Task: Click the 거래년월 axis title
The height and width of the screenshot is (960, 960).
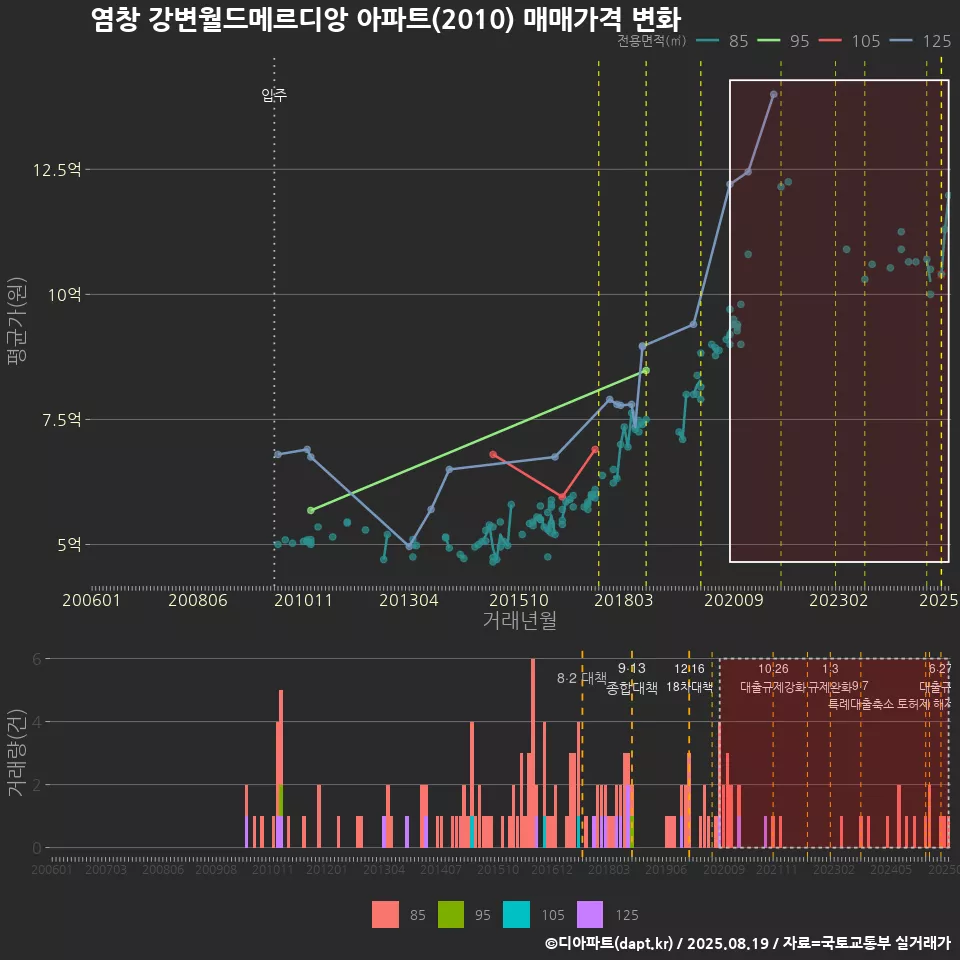Action: [x=519, y=620]
